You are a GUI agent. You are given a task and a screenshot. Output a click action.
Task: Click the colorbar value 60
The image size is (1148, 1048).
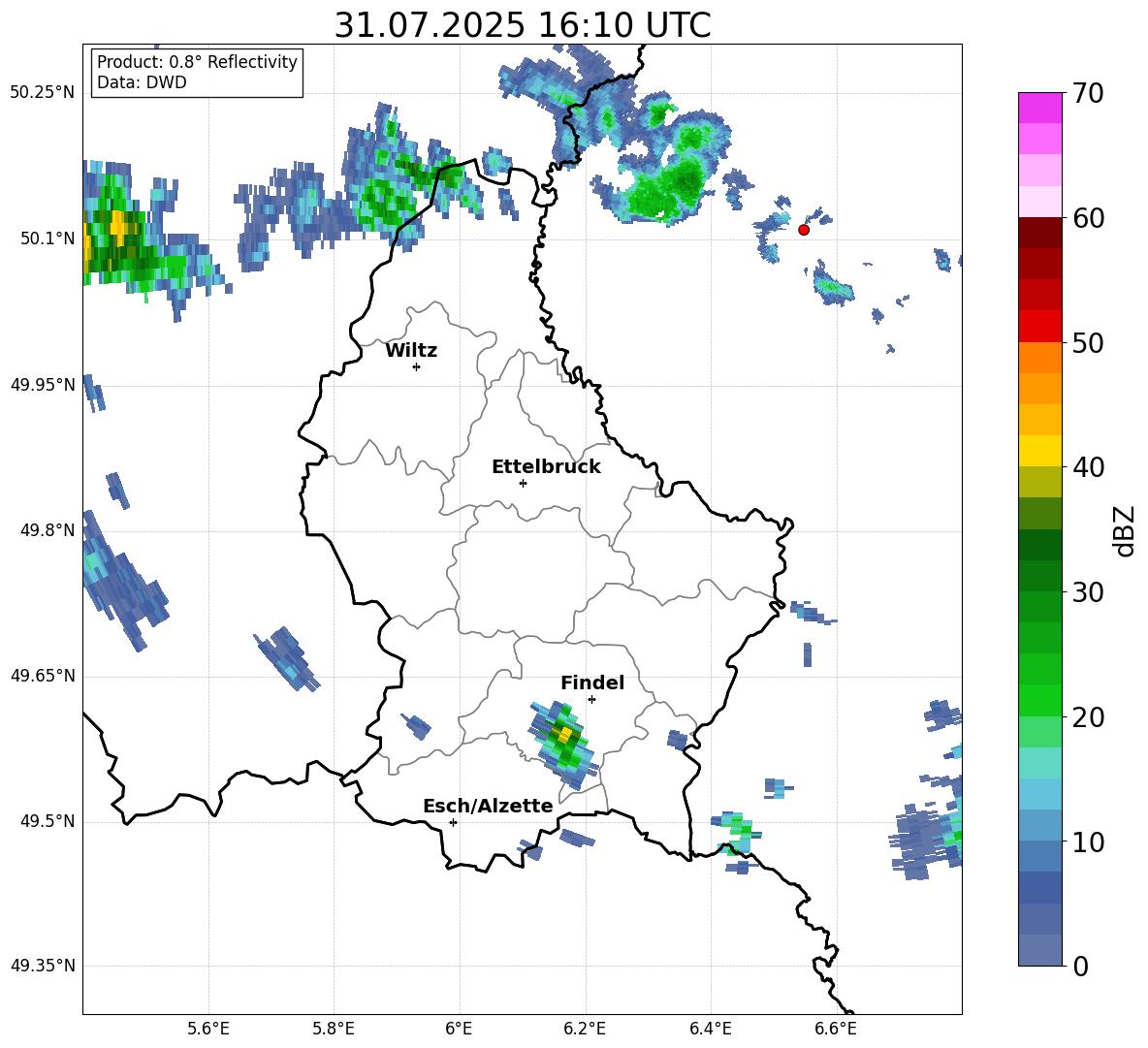(x=1088, y=218)
